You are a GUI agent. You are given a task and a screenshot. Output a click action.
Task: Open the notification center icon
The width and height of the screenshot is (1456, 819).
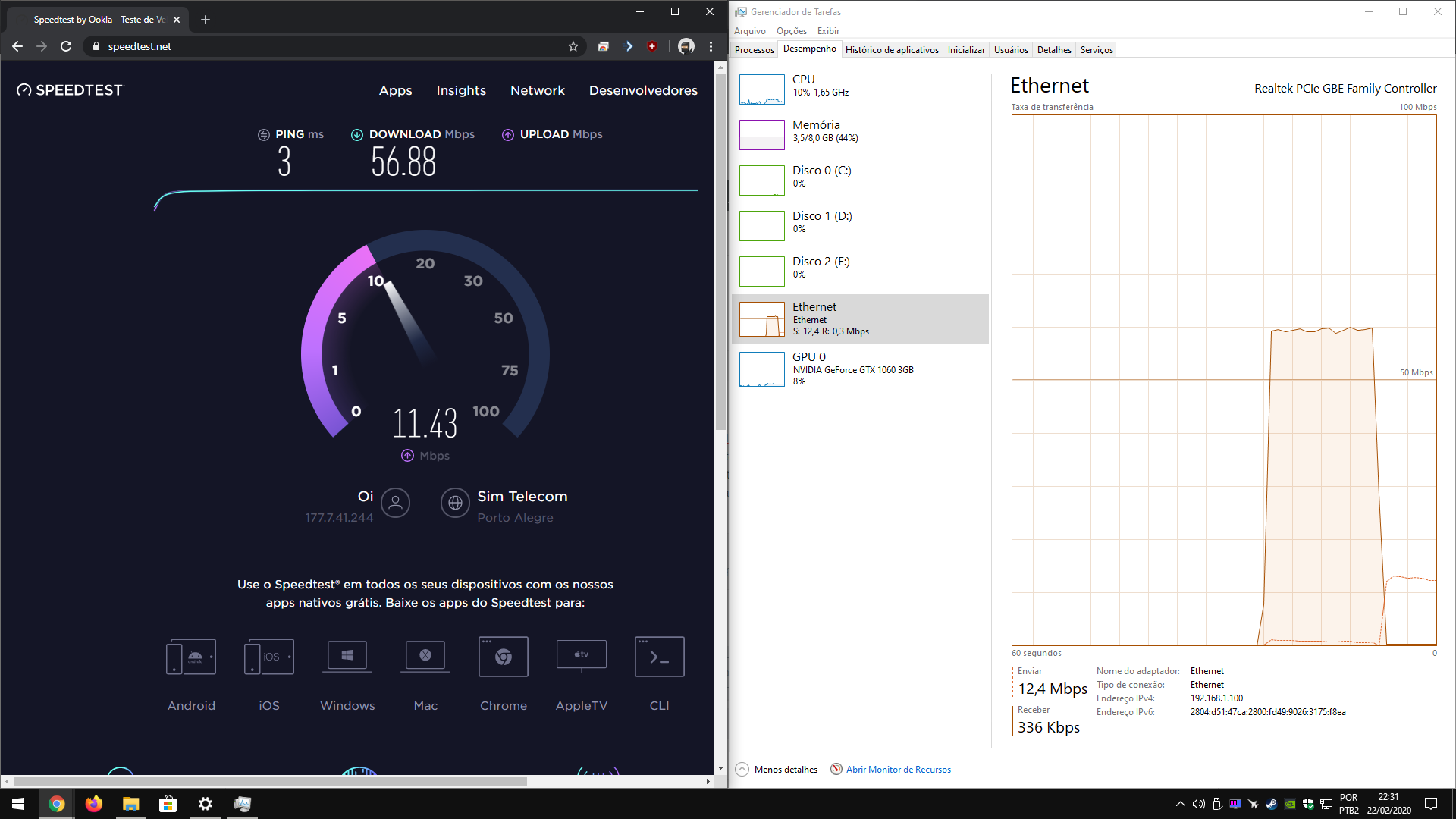(1431, 804)
